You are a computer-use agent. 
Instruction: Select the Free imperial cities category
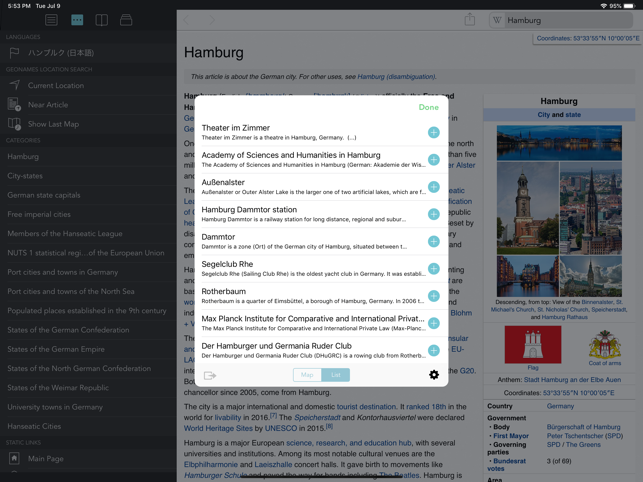(x=88, y=214)
